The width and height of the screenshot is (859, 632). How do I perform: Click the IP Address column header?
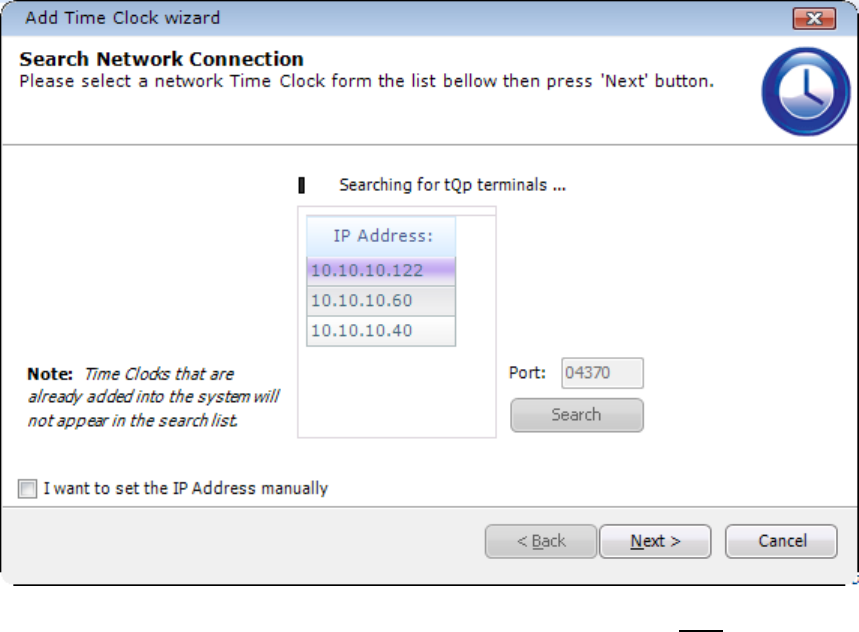381,237
